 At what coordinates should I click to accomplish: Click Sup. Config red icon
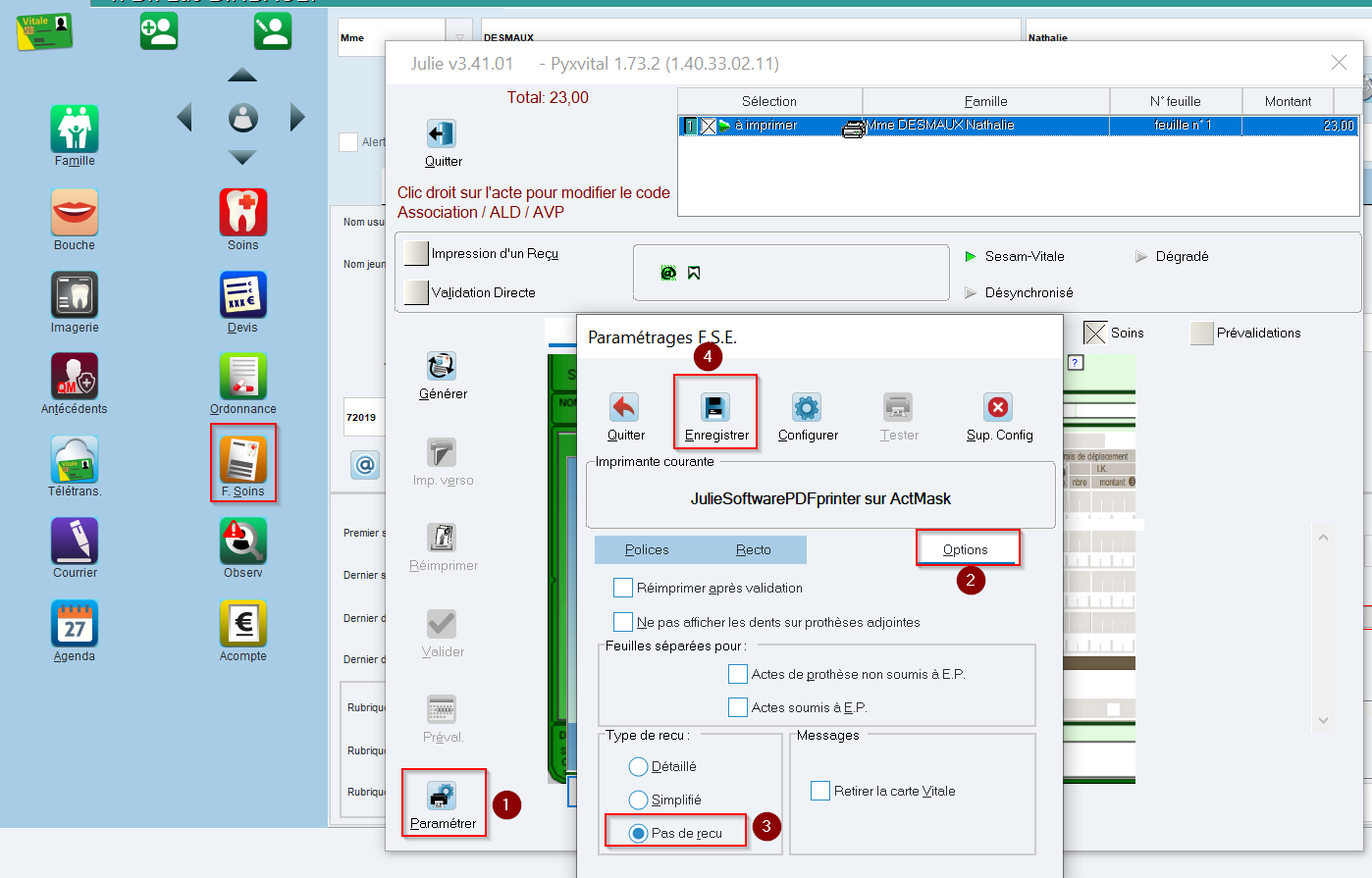[998, 407]
